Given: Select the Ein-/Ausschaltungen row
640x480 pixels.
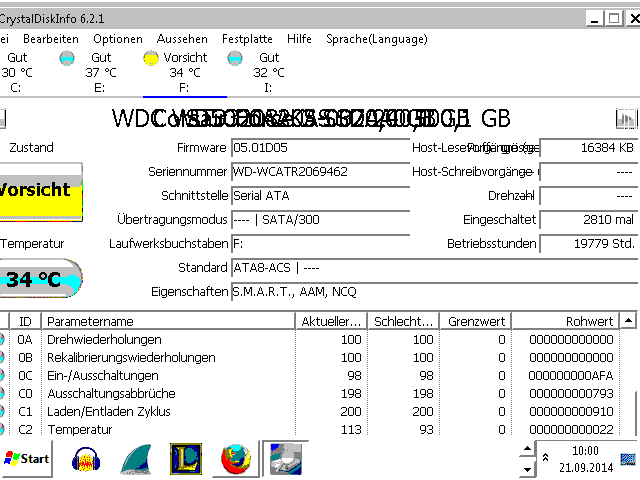Looking at the screenshot, I should pos(309,376).
